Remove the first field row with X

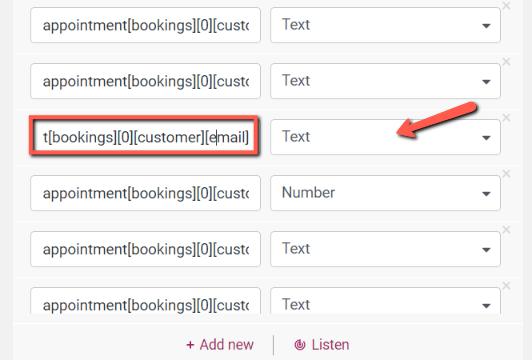click(x=506, y=6)
